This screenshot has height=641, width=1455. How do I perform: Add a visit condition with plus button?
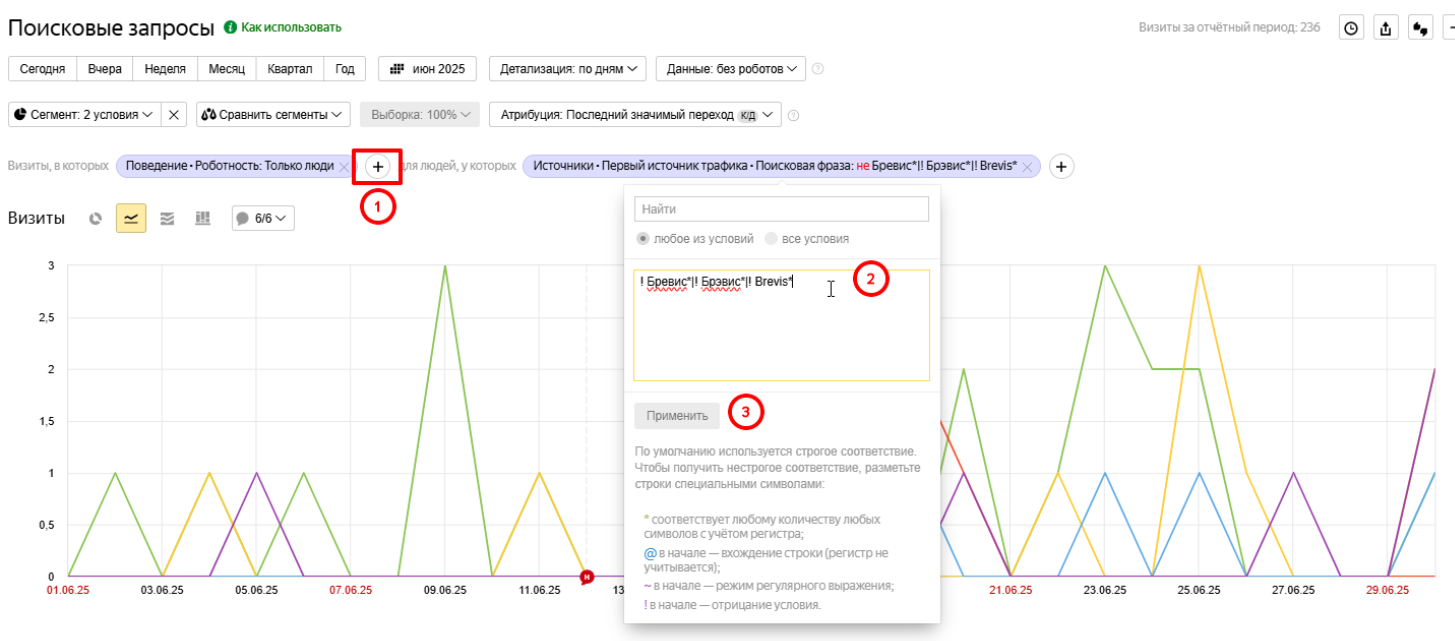pos(378,166)
